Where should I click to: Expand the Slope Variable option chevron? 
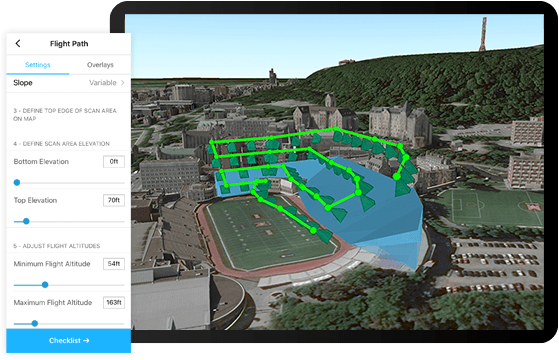click(122, 83)
